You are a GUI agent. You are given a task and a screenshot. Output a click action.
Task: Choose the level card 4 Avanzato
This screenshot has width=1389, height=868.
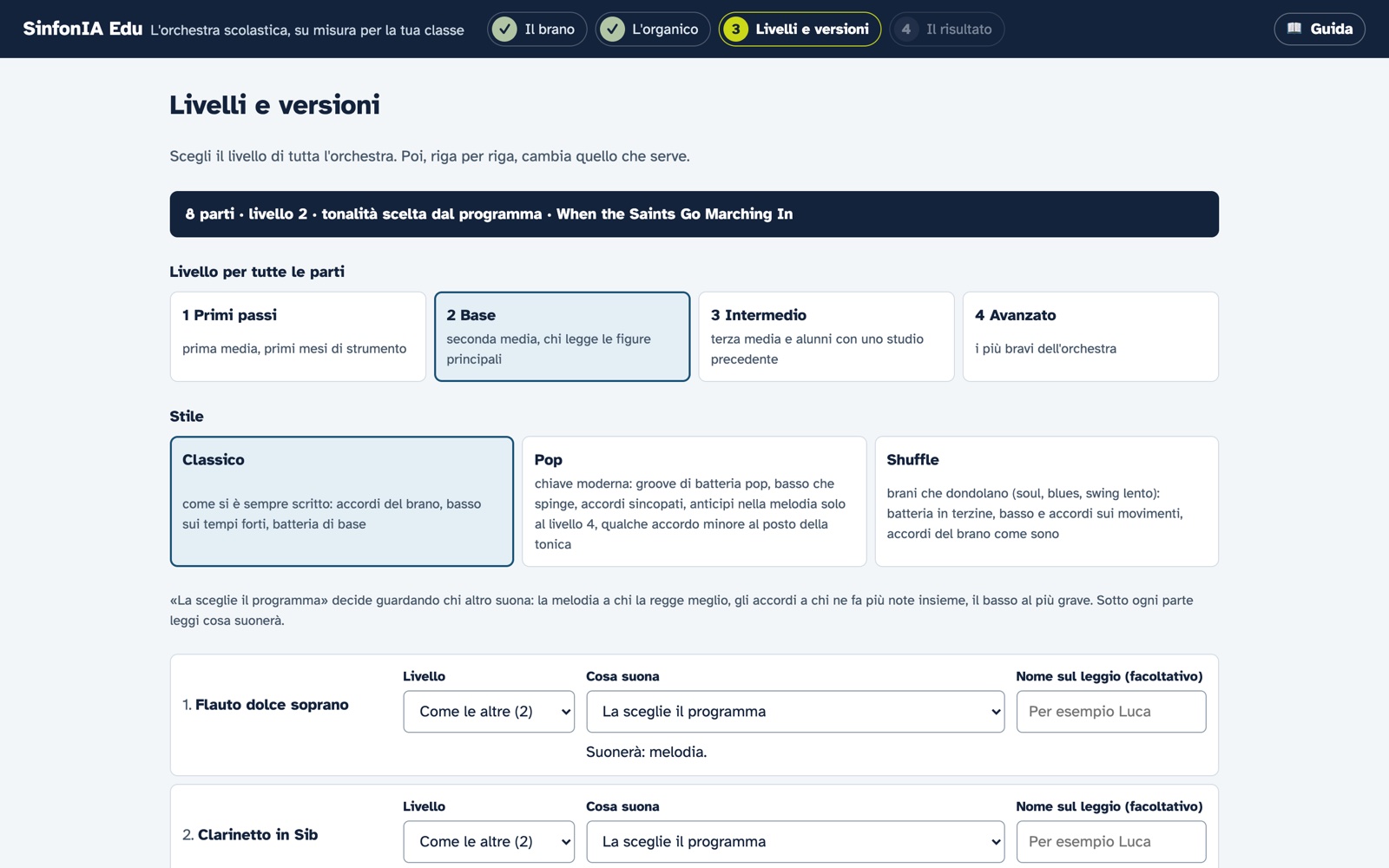[x=1090, y=336]
